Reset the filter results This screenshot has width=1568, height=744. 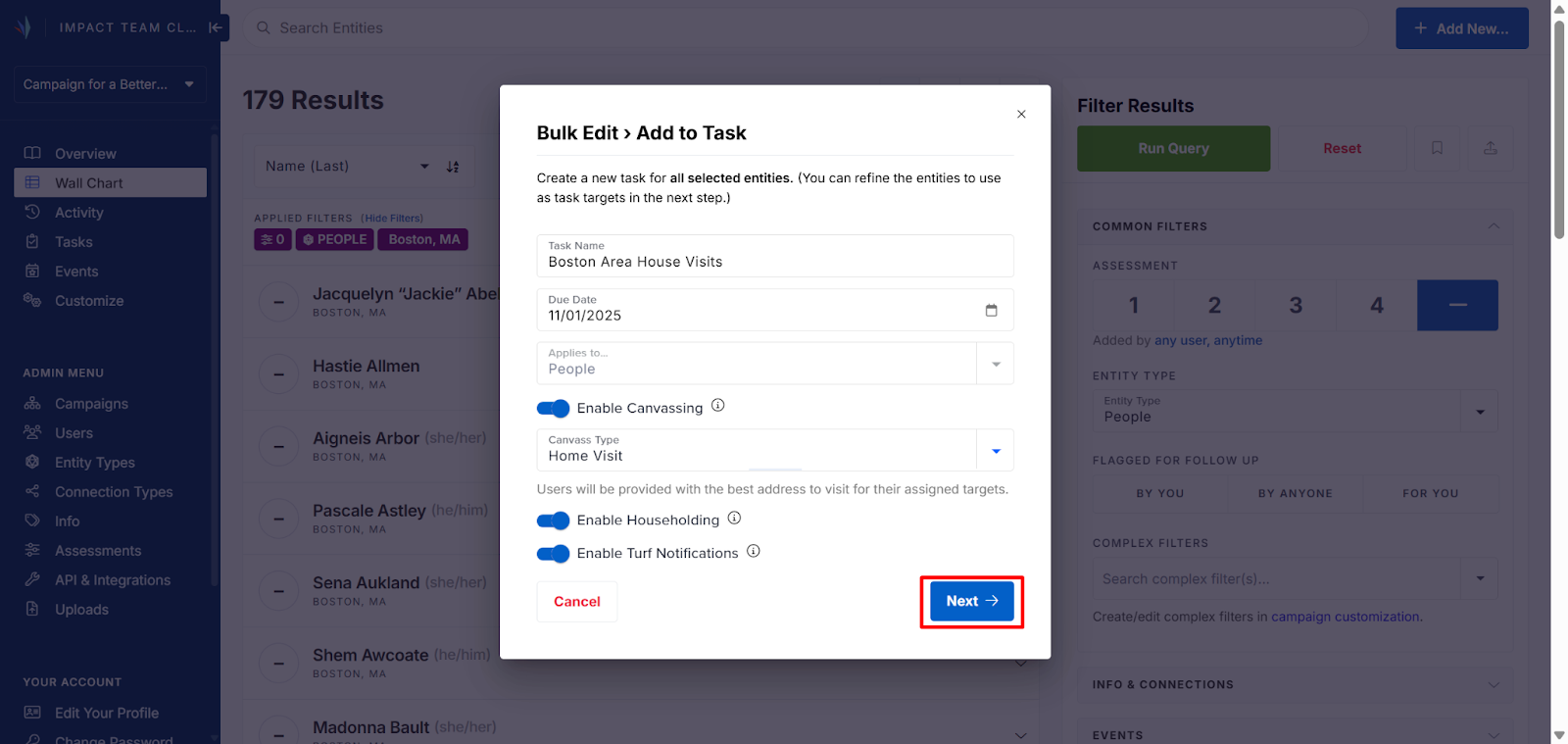coord(1343,149)
